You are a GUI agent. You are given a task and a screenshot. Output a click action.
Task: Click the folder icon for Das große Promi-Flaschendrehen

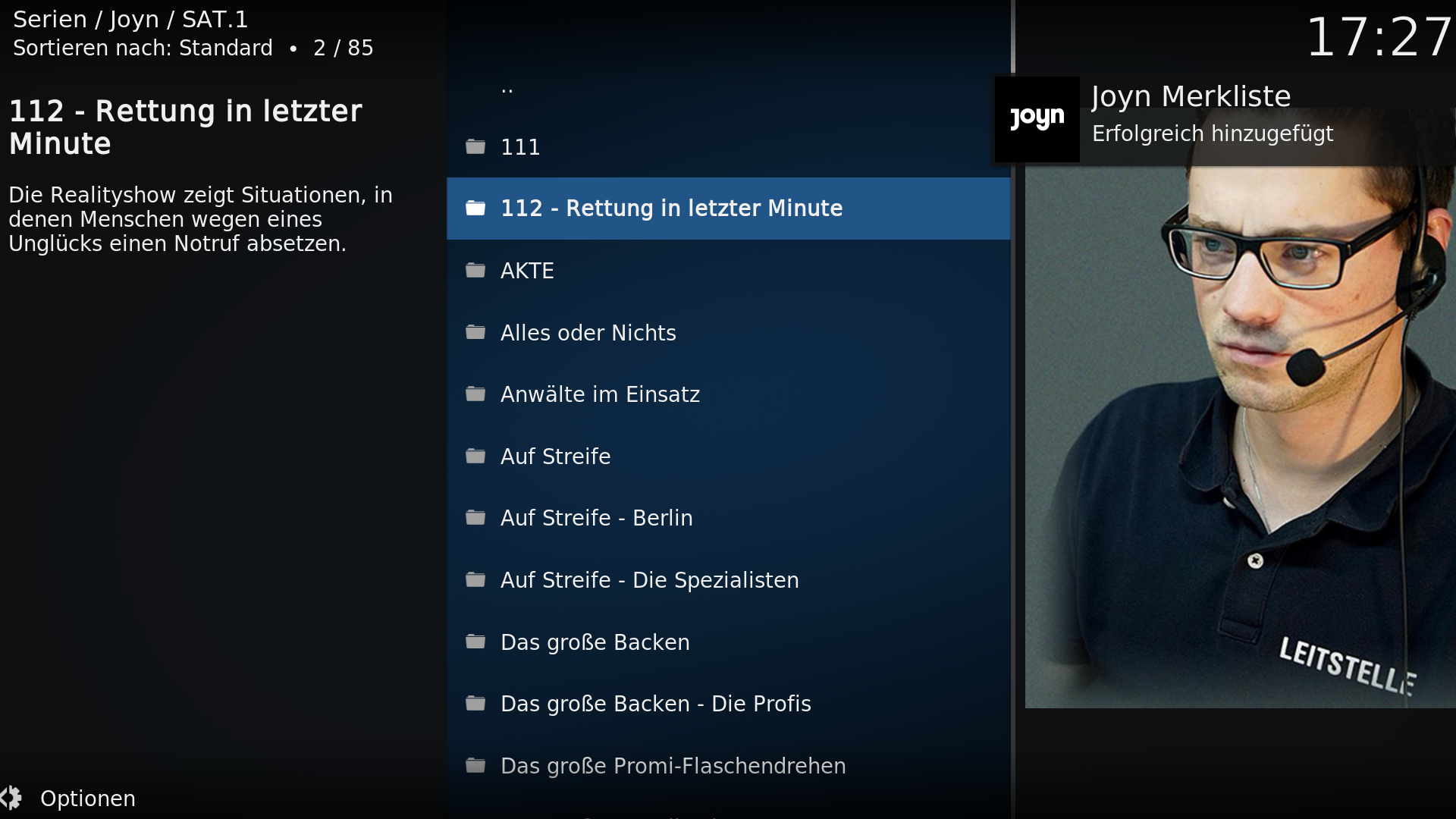click(475, 765)
